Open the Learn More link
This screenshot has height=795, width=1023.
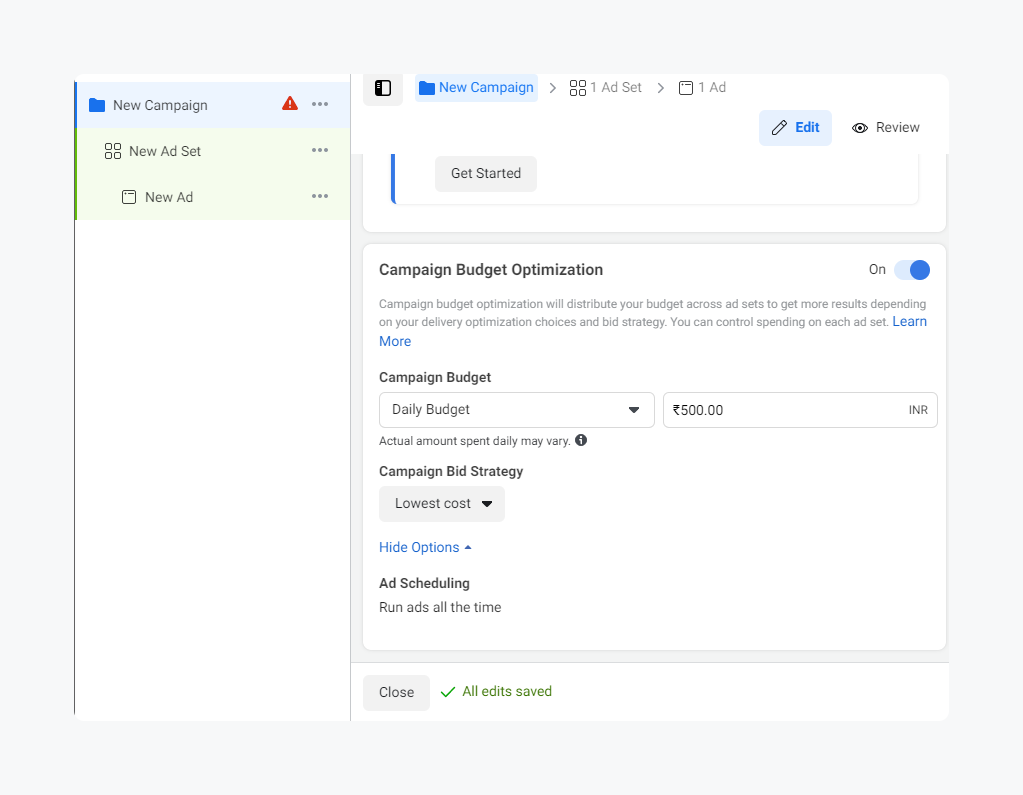[x=908, y=322]
